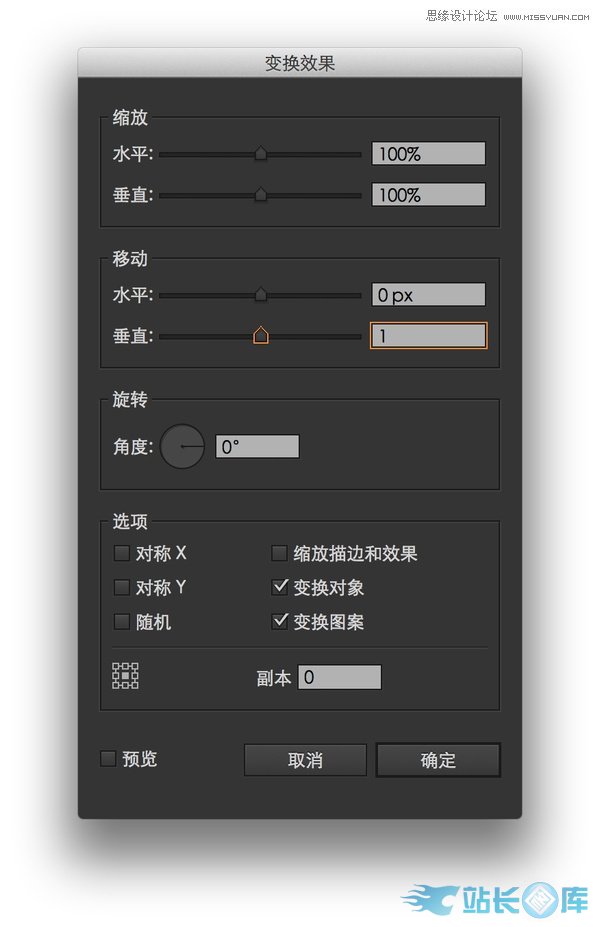This screenshot has height=927, width=600.
Task: Enable the 对称 Y checkbox
Action: pyautogui.click(x=121, y=587)
